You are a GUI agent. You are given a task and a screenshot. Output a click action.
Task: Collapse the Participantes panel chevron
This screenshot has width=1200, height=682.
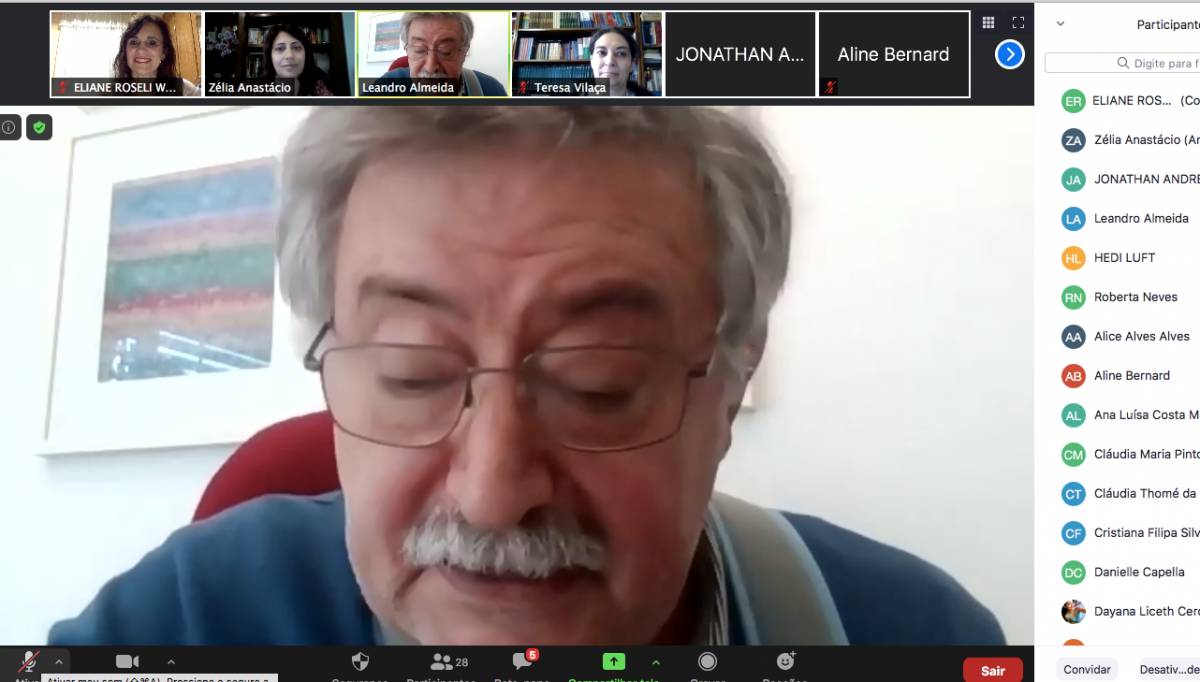click(x=1061, y=24)
